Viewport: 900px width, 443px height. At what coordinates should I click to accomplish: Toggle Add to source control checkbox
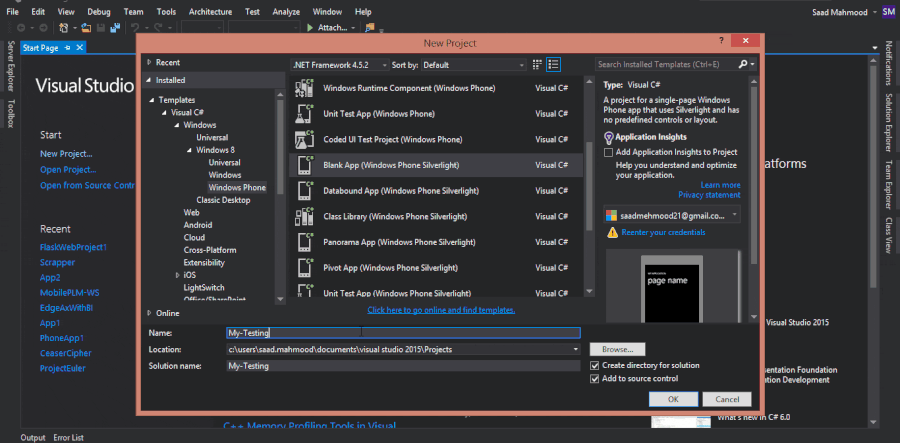point(594,378)
